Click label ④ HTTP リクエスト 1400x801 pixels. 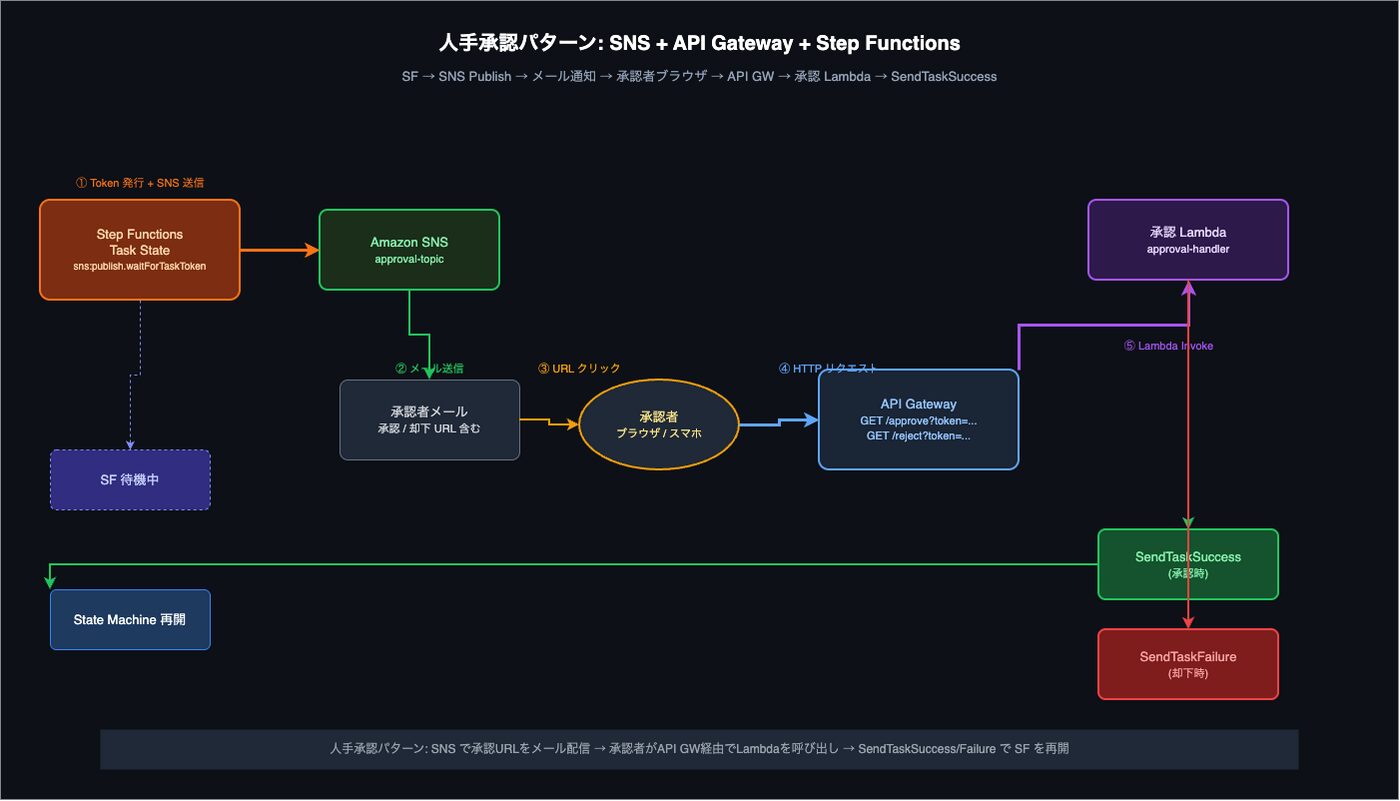point(827,368)
